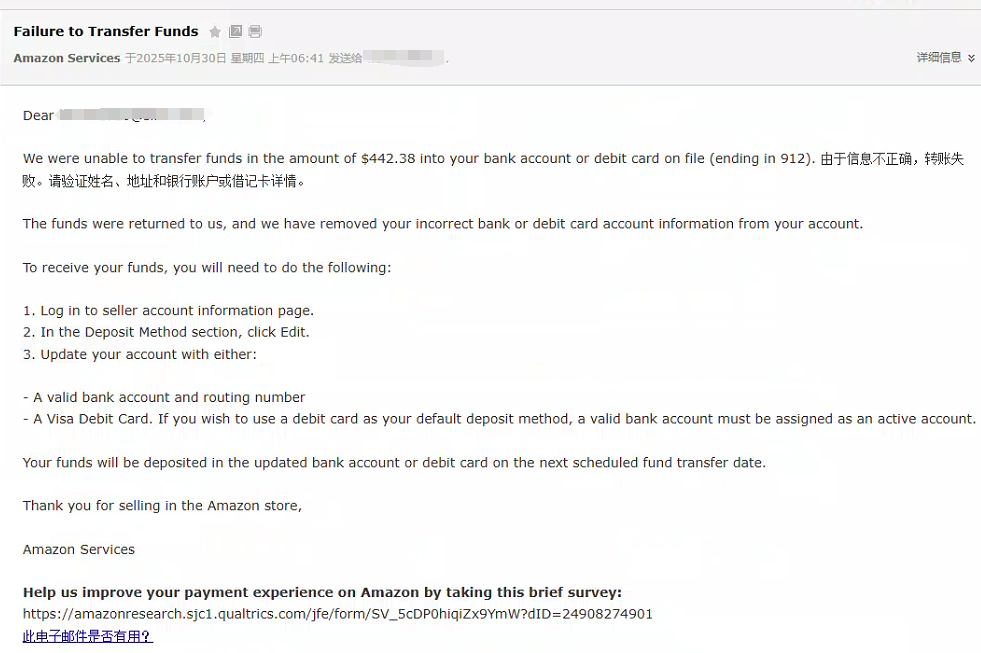Viewport: 981px width, 653px height.
Task: Click the 此电子邮件是否有用？ feedback link
Action: 88,636
